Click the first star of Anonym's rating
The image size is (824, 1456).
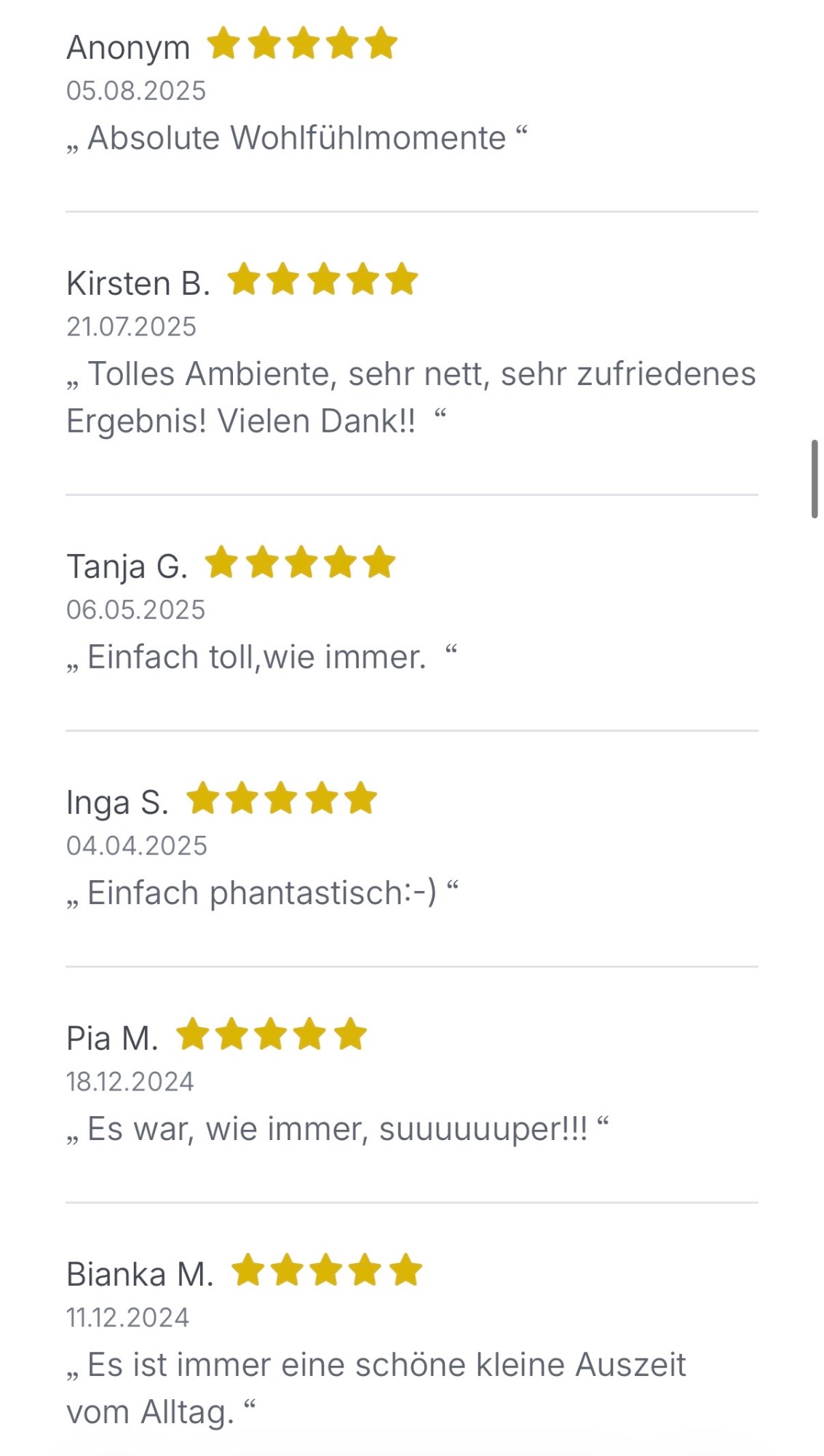[223, 44]
